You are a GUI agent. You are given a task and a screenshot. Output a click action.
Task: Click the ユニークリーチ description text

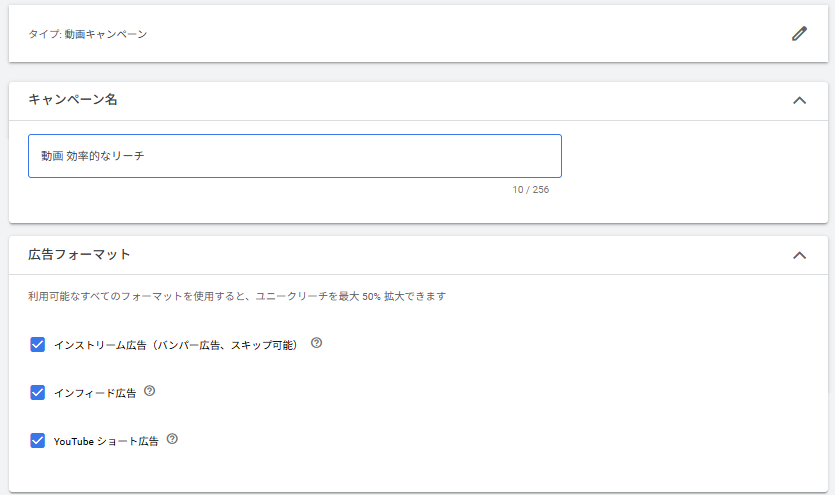tap(237, 296)
